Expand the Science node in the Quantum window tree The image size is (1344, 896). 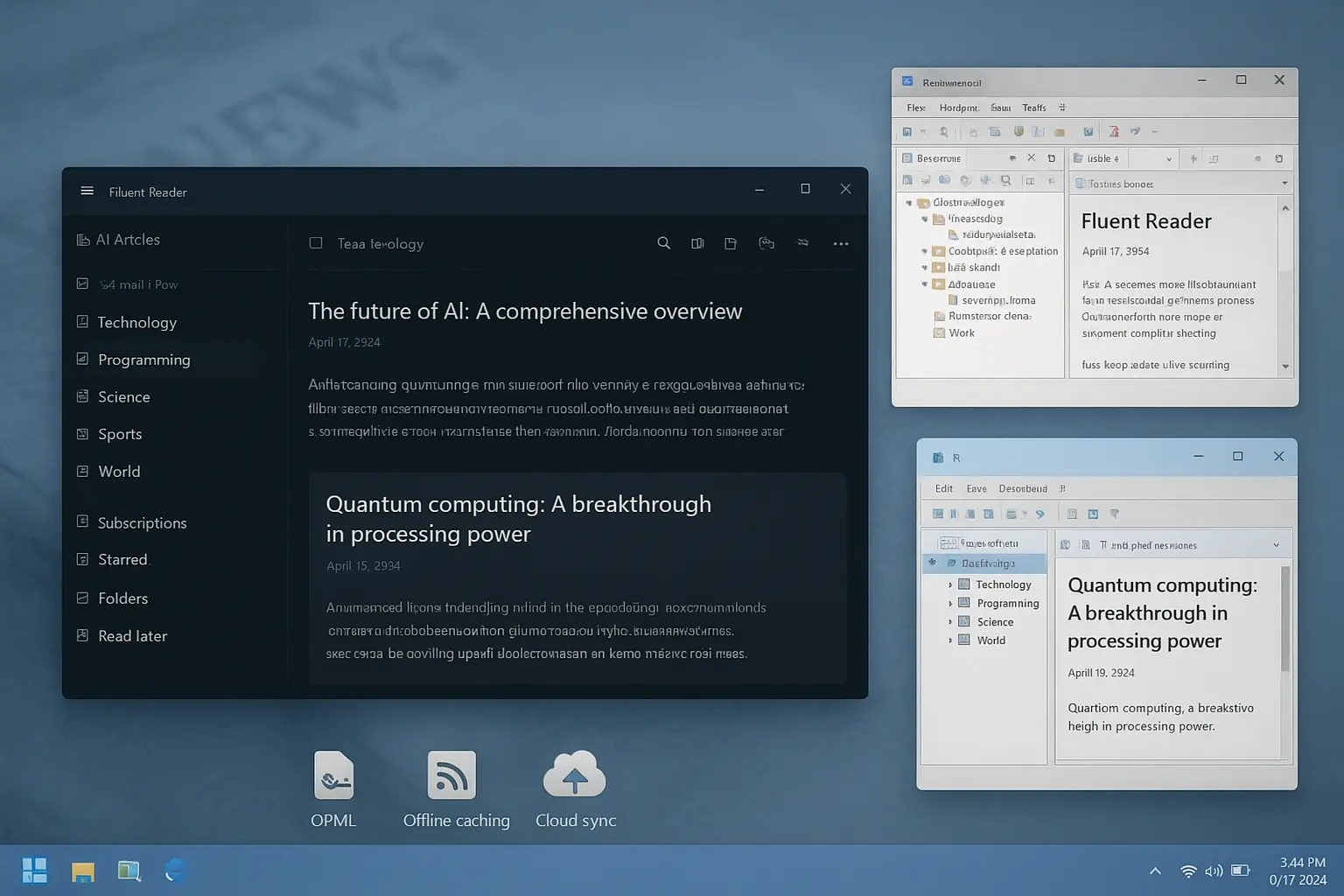pos(950,621)
